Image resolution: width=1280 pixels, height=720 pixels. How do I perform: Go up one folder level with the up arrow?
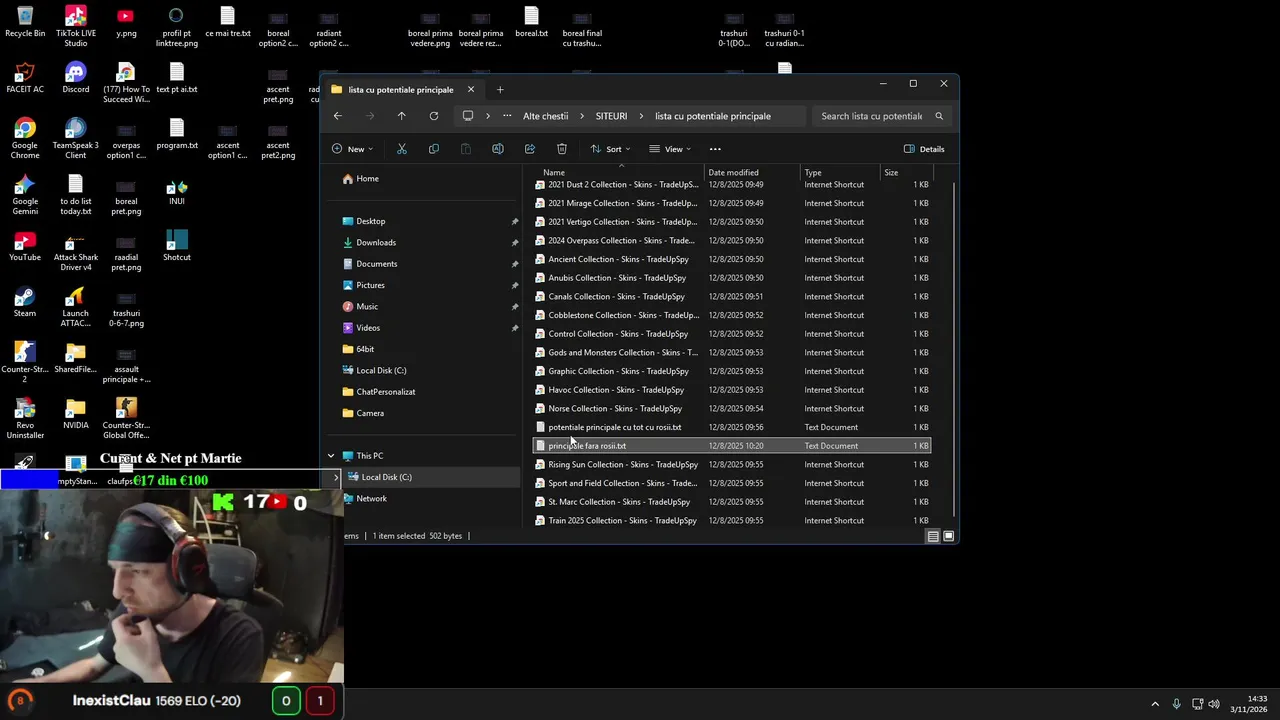pos(401,116)
